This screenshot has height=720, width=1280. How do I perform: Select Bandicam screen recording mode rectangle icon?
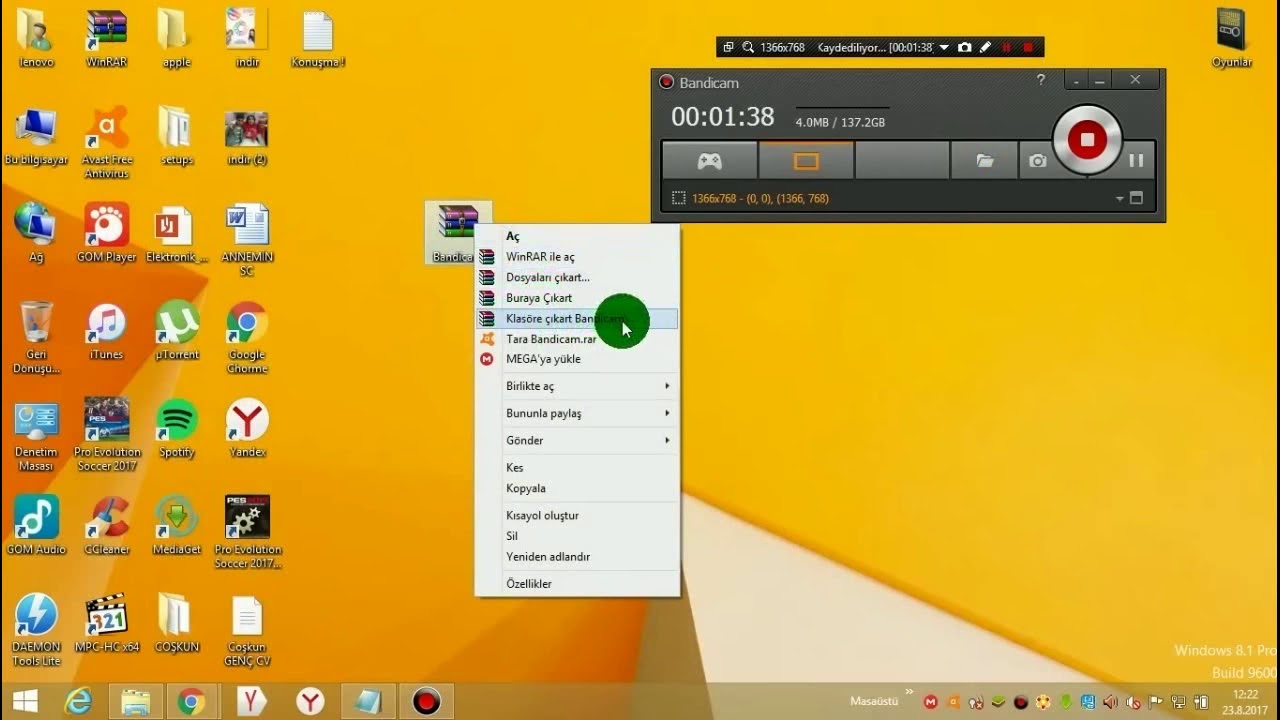pos(806,160)
